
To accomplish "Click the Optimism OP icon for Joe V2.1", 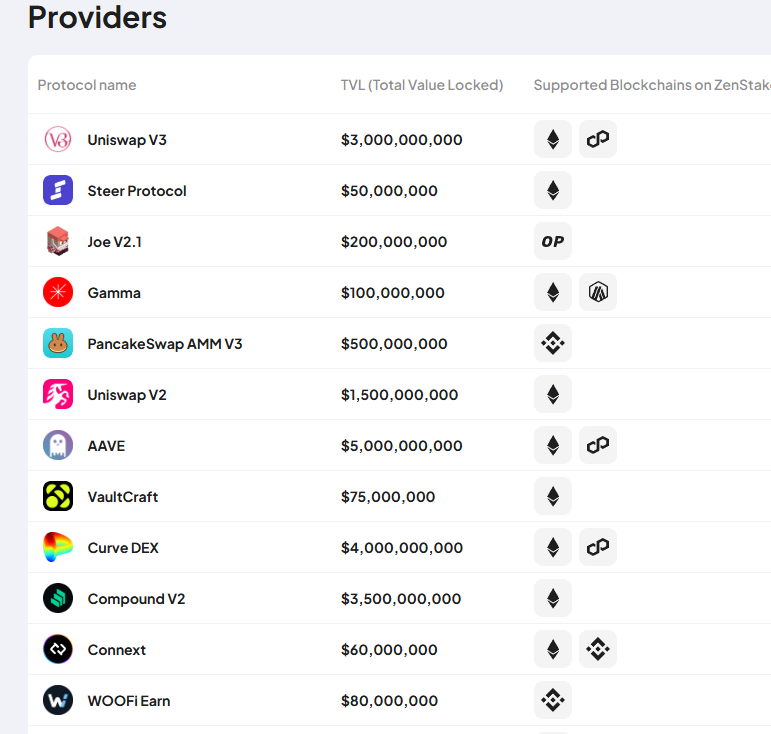I will 553,242.
